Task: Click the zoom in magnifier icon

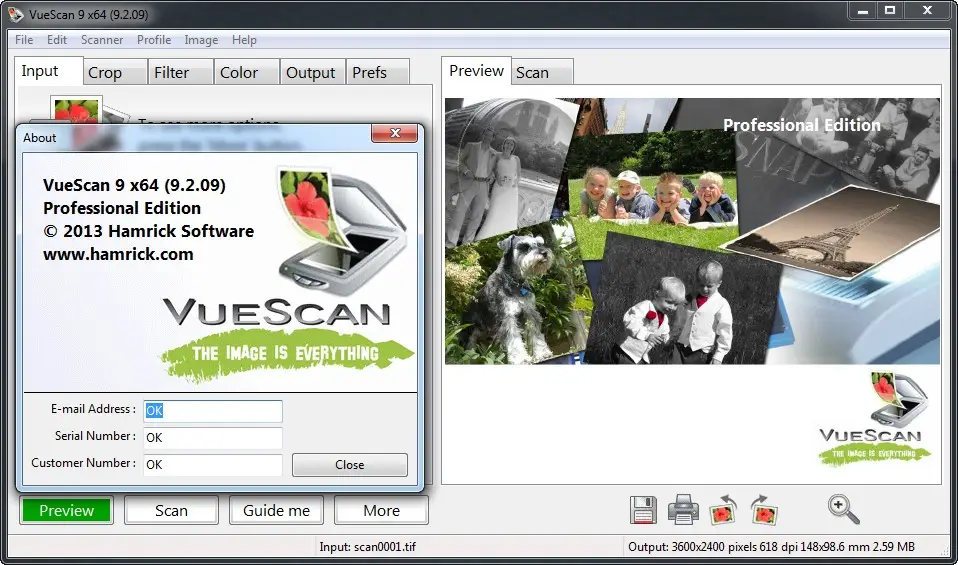Action: 844,509
